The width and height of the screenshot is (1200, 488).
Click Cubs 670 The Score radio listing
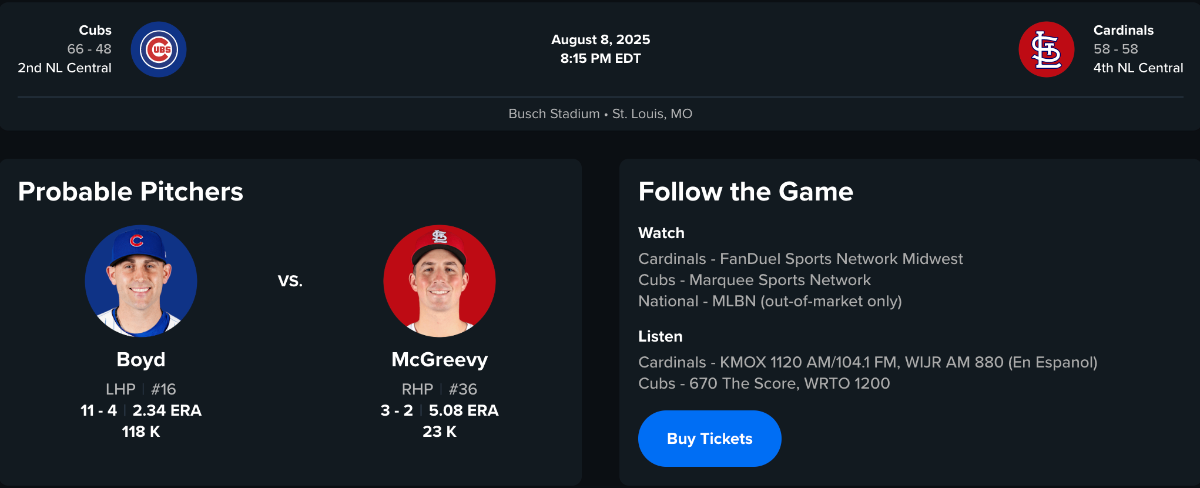[764, 383]
